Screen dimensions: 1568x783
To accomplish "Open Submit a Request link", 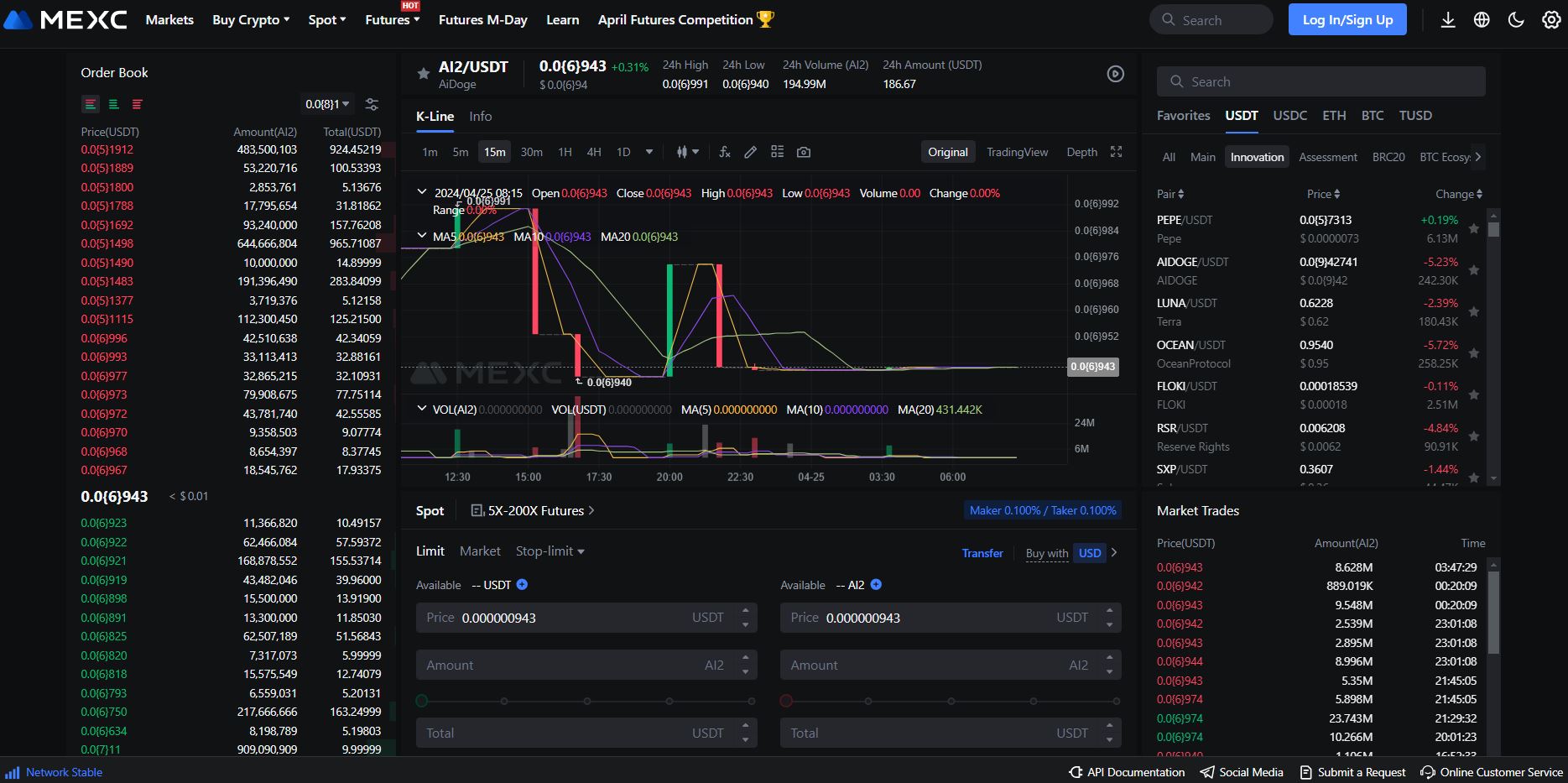I will point(1352,772).
